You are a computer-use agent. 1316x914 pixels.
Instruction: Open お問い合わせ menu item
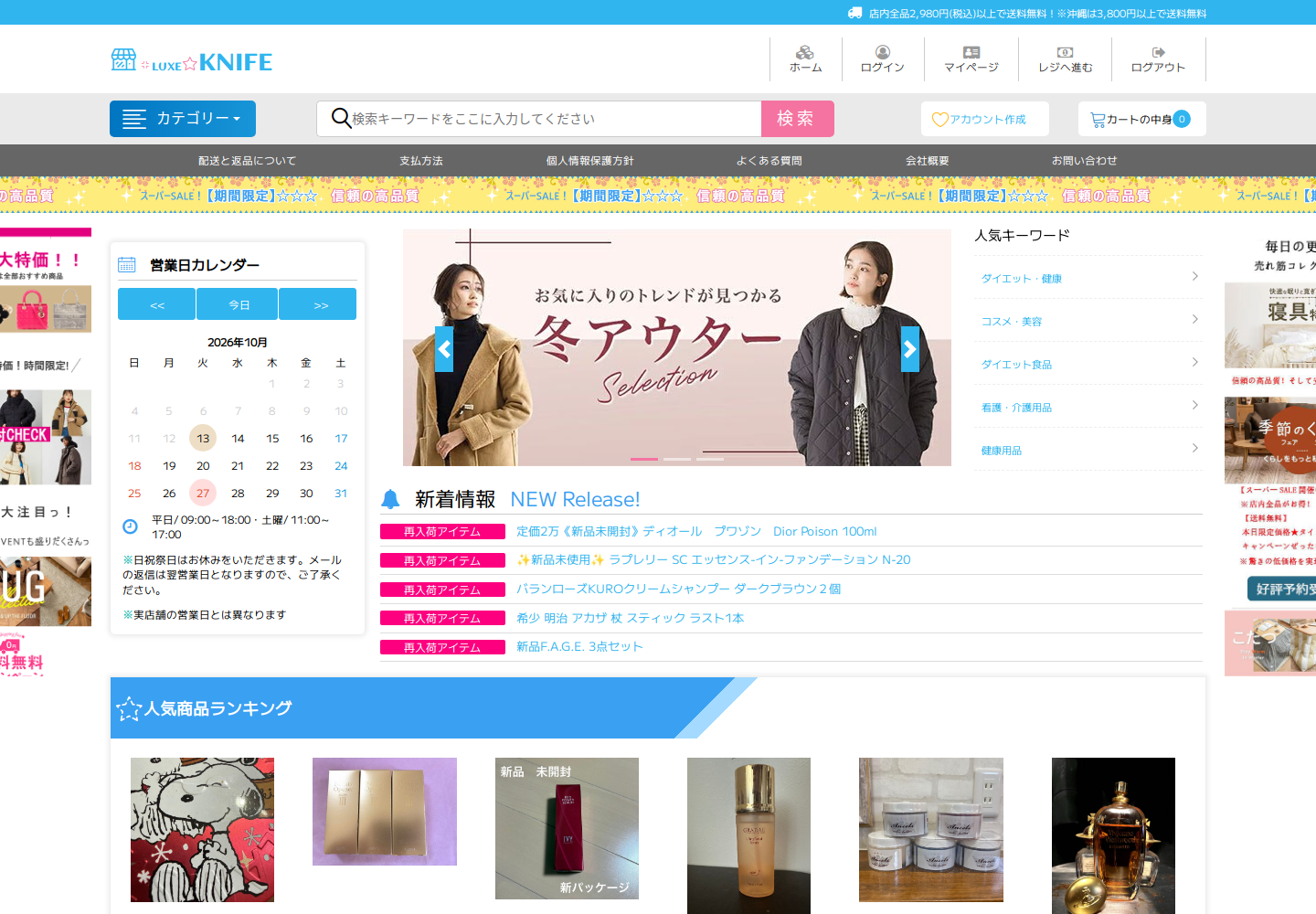pyautogui.click(x=1085, y=161)
